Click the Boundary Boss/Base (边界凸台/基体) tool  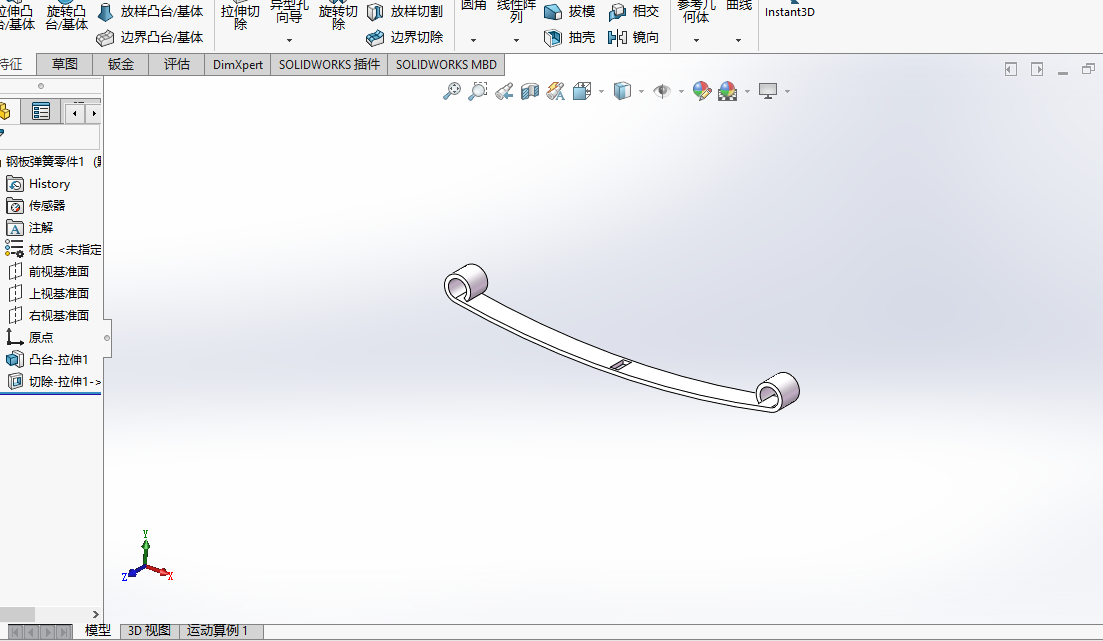click(x=151, y=37)
